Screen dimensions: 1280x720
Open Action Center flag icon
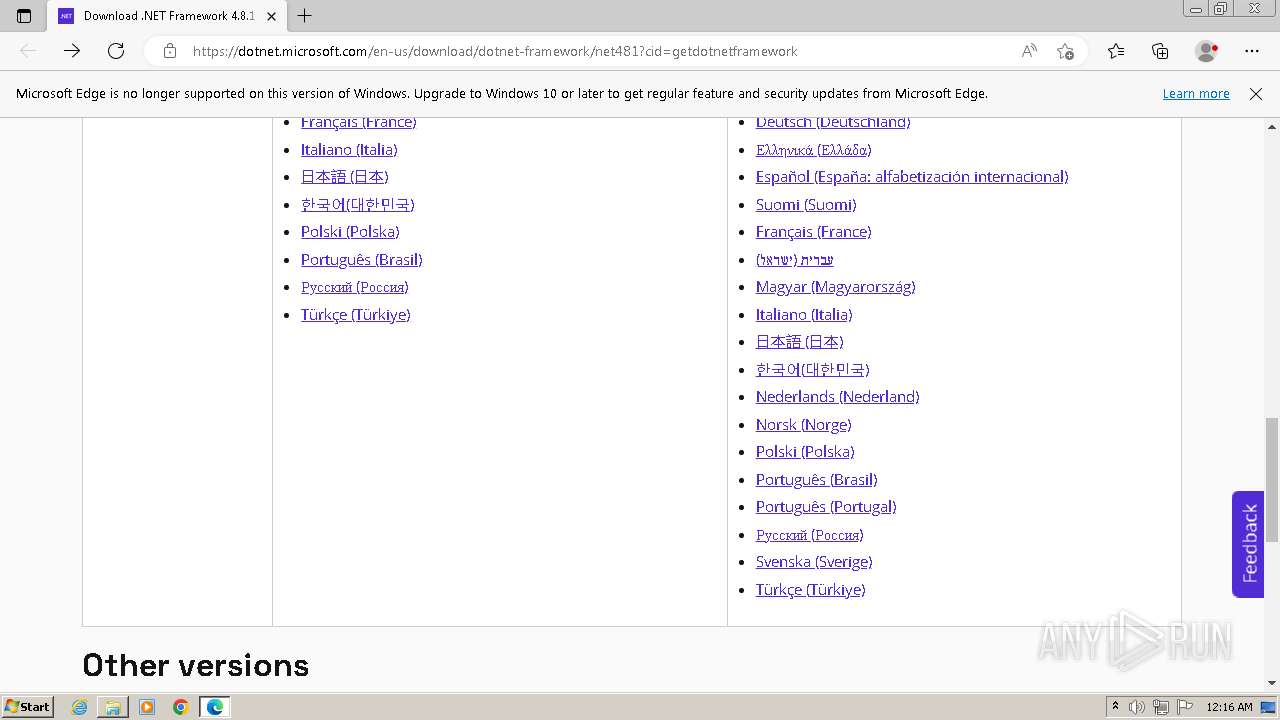coord(1185,707)
